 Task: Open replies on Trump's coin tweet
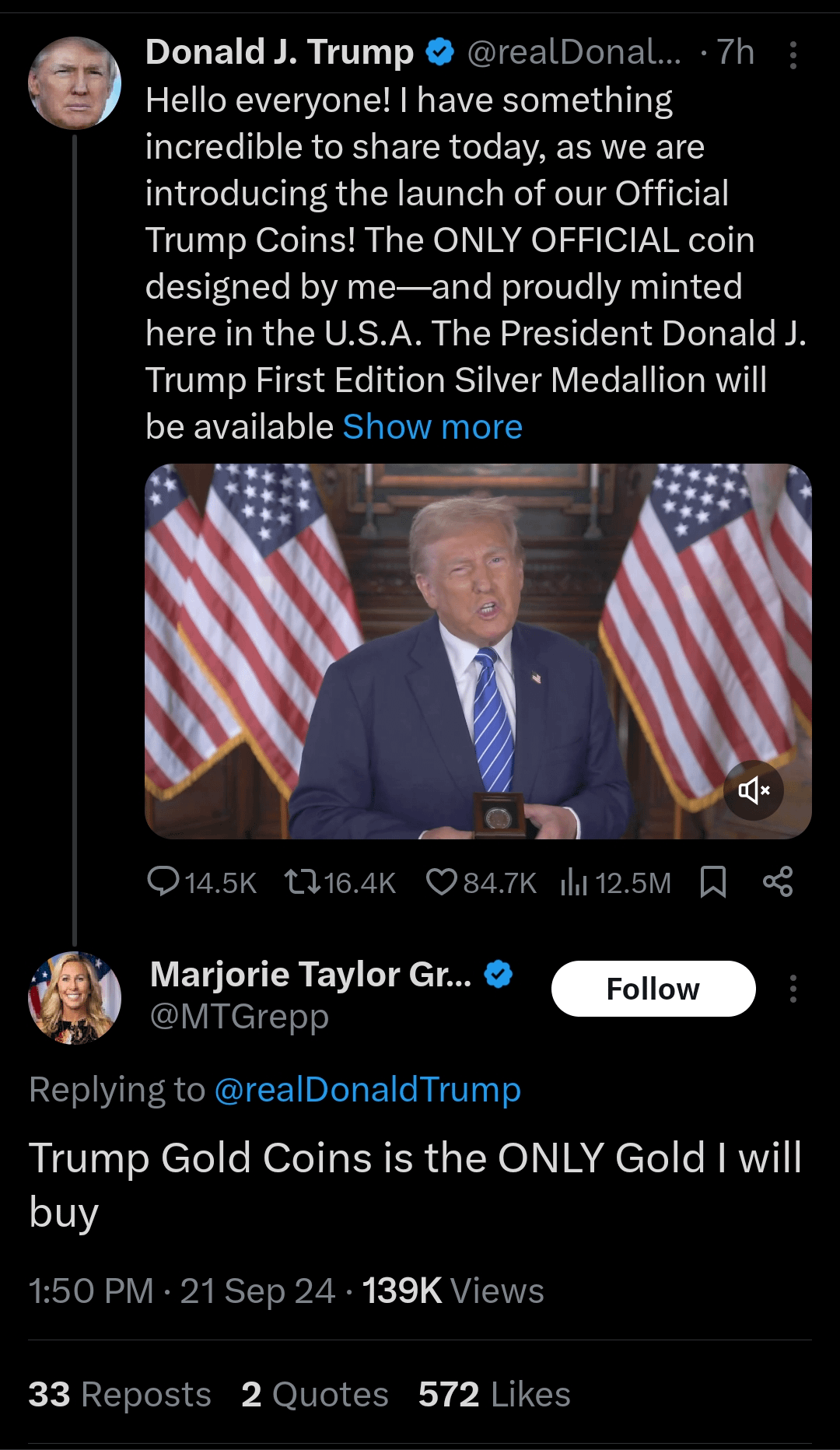(x=164, y=882)
